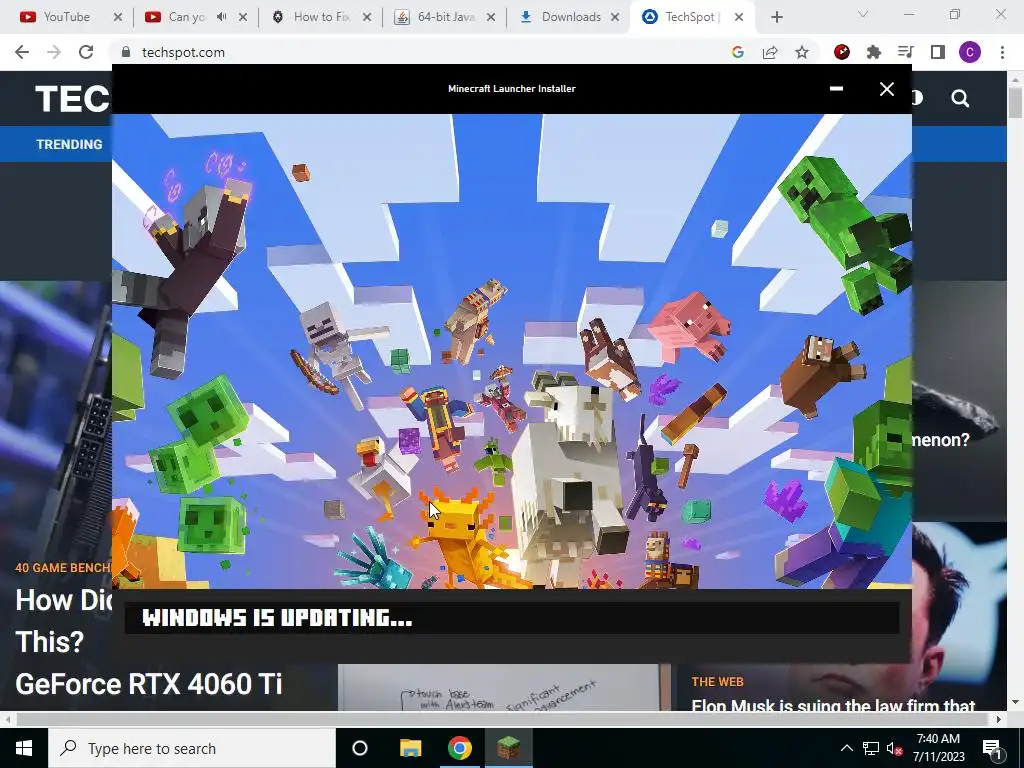This screenshot has height=768, width=1024.
Task: Close the Minecraft Launcher Installer window
Action: (886, 89)
